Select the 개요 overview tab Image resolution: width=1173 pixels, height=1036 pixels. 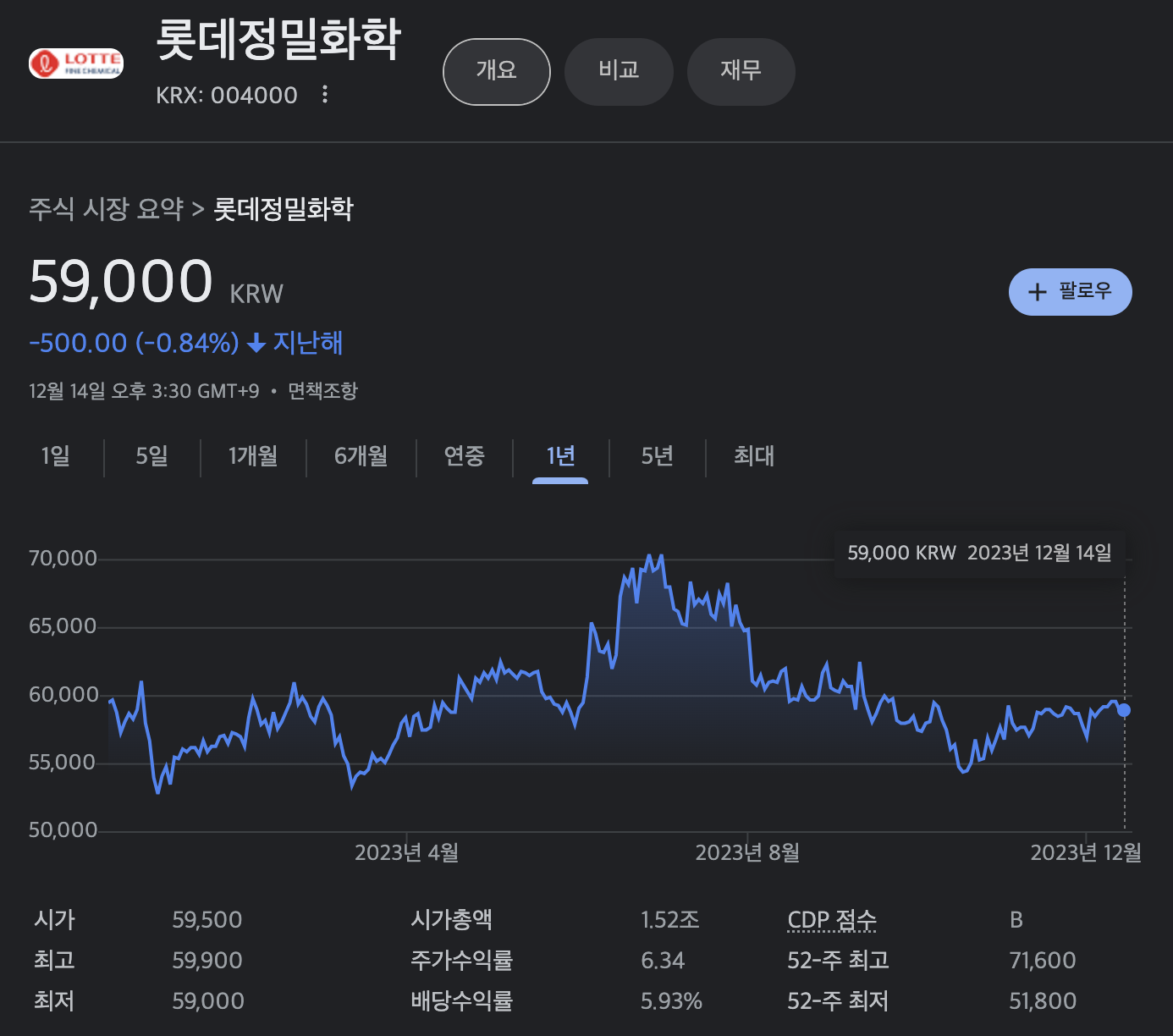(x=497, y=72)
